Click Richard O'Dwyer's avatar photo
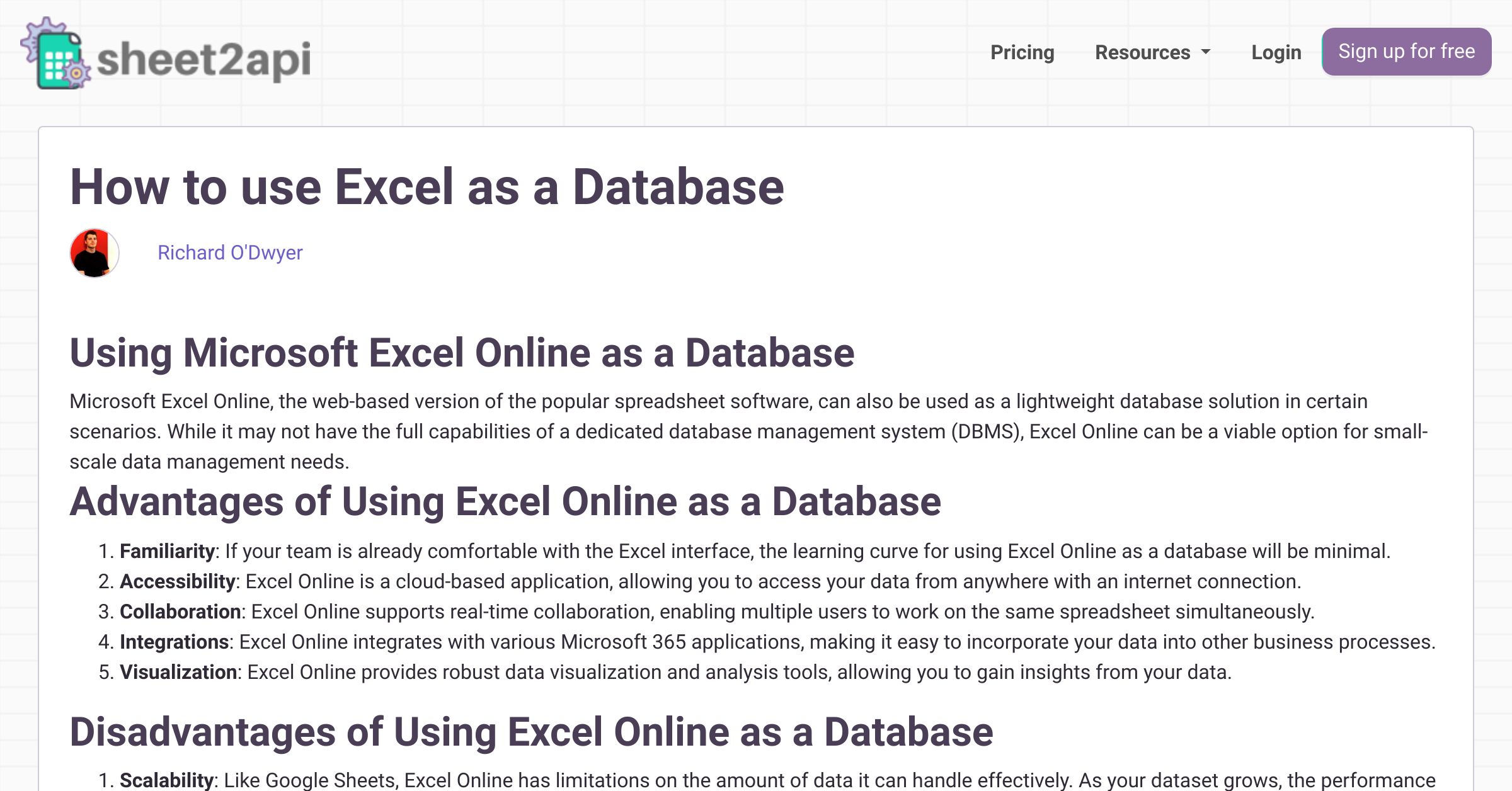Image resolution: width=1512 pixels, height=791 pixels. [x=94, y=253]
